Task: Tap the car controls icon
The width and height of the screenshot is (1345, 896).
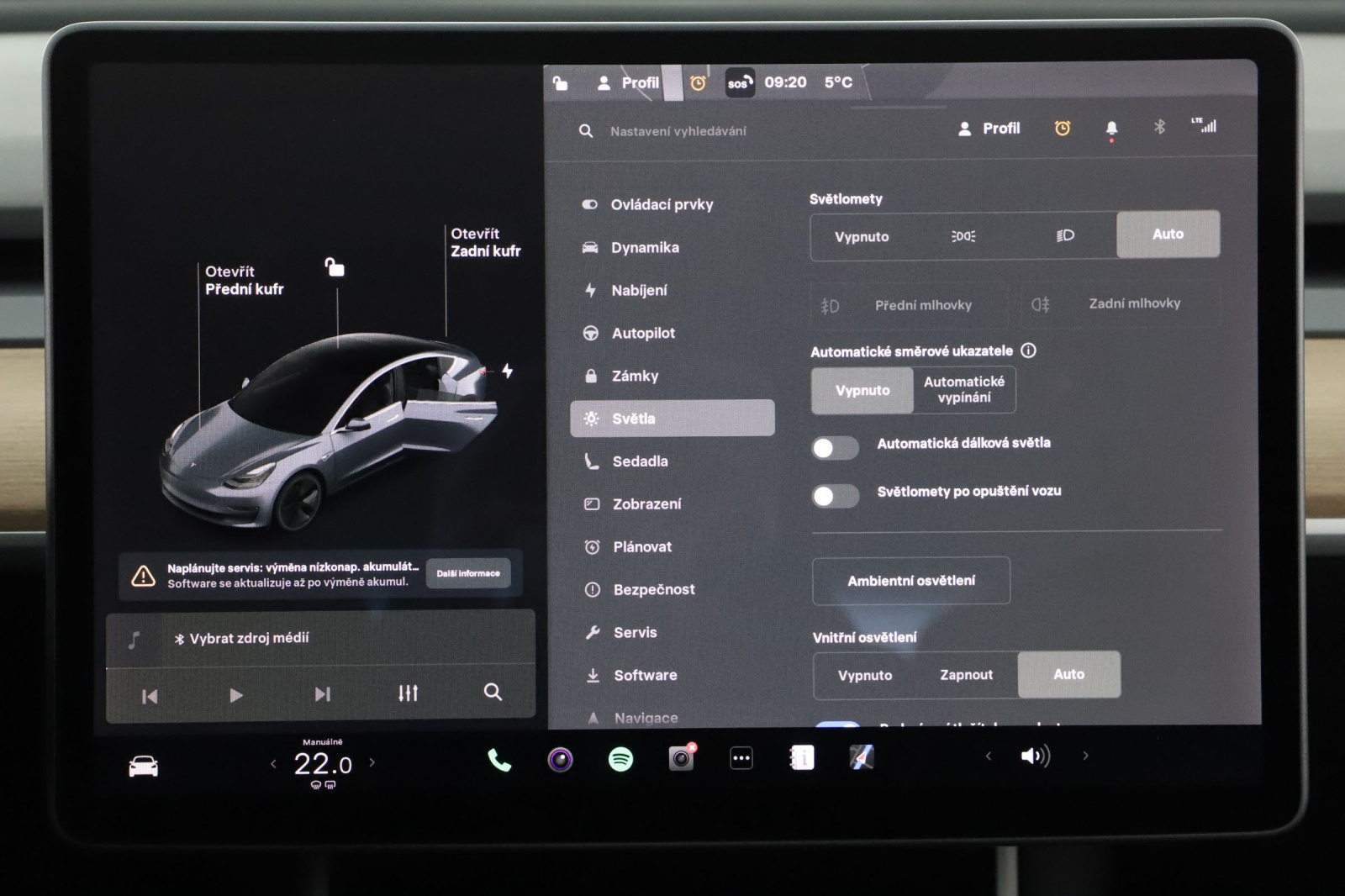Action: (144, 767)
